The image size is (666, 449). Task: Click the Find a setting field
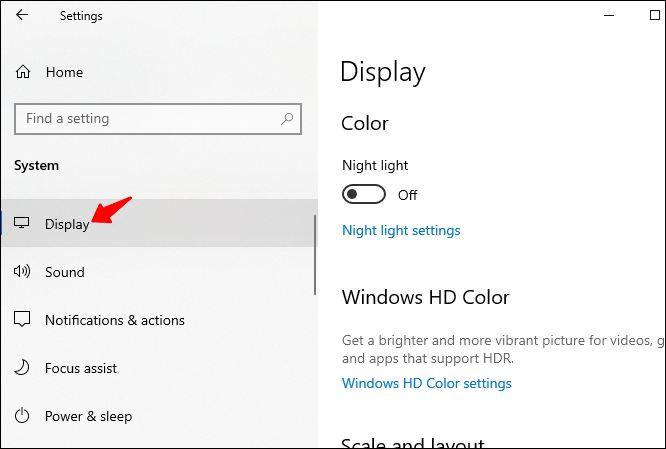(158, 119)
